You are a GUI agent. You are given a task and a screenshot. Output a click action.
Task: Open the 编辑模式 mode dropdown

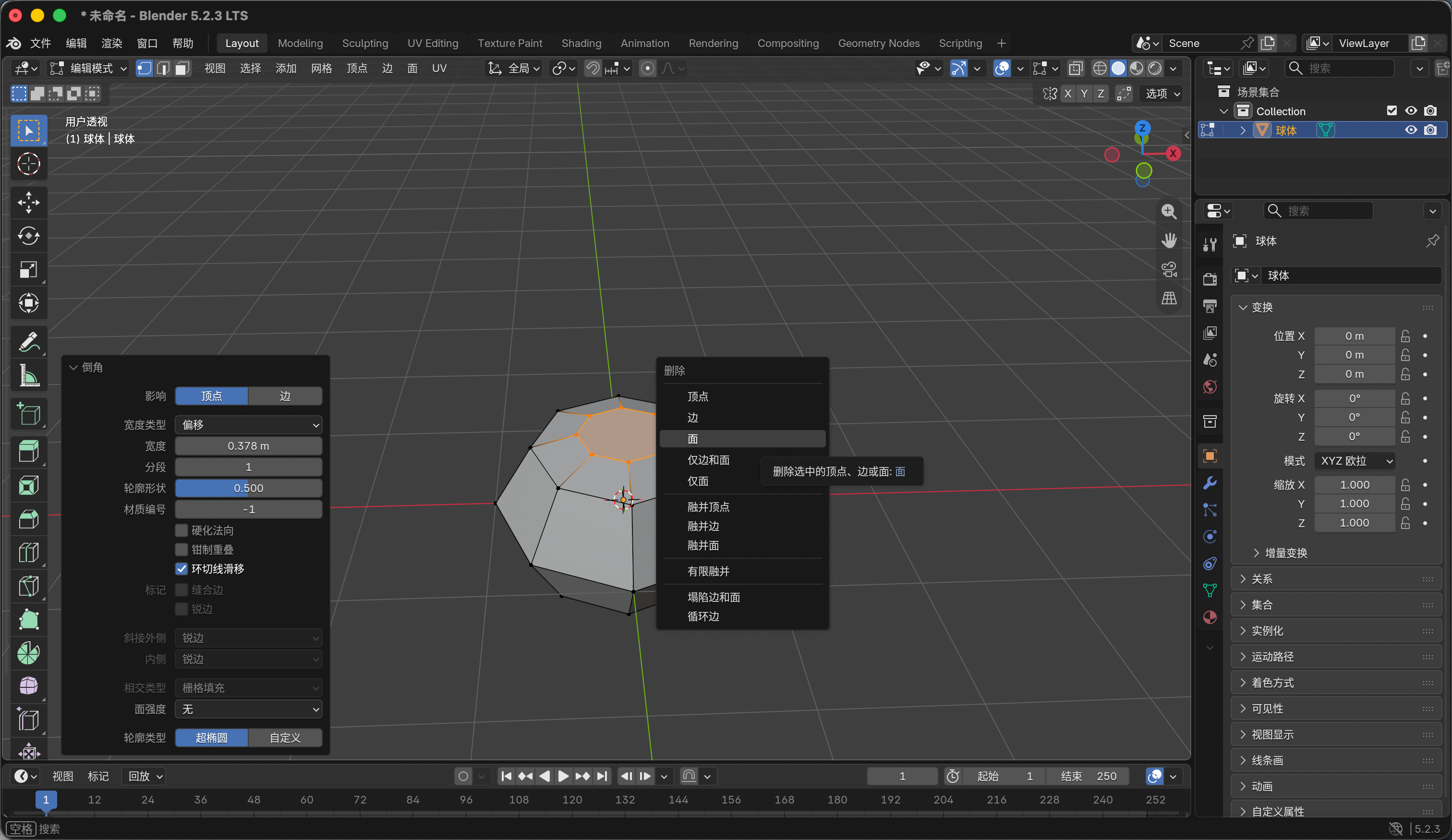pos(88,69)
